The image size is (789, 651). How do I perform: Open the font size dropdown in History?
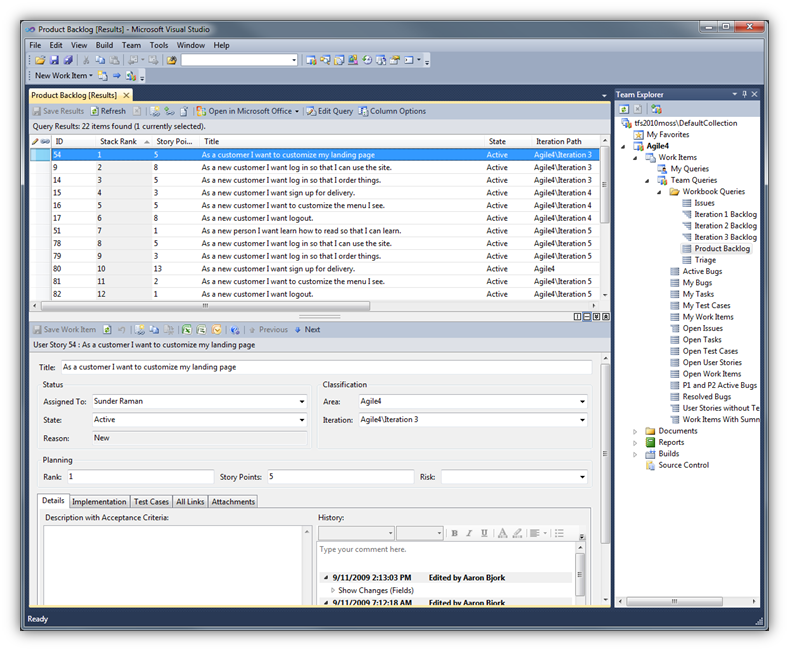point(439,533)
